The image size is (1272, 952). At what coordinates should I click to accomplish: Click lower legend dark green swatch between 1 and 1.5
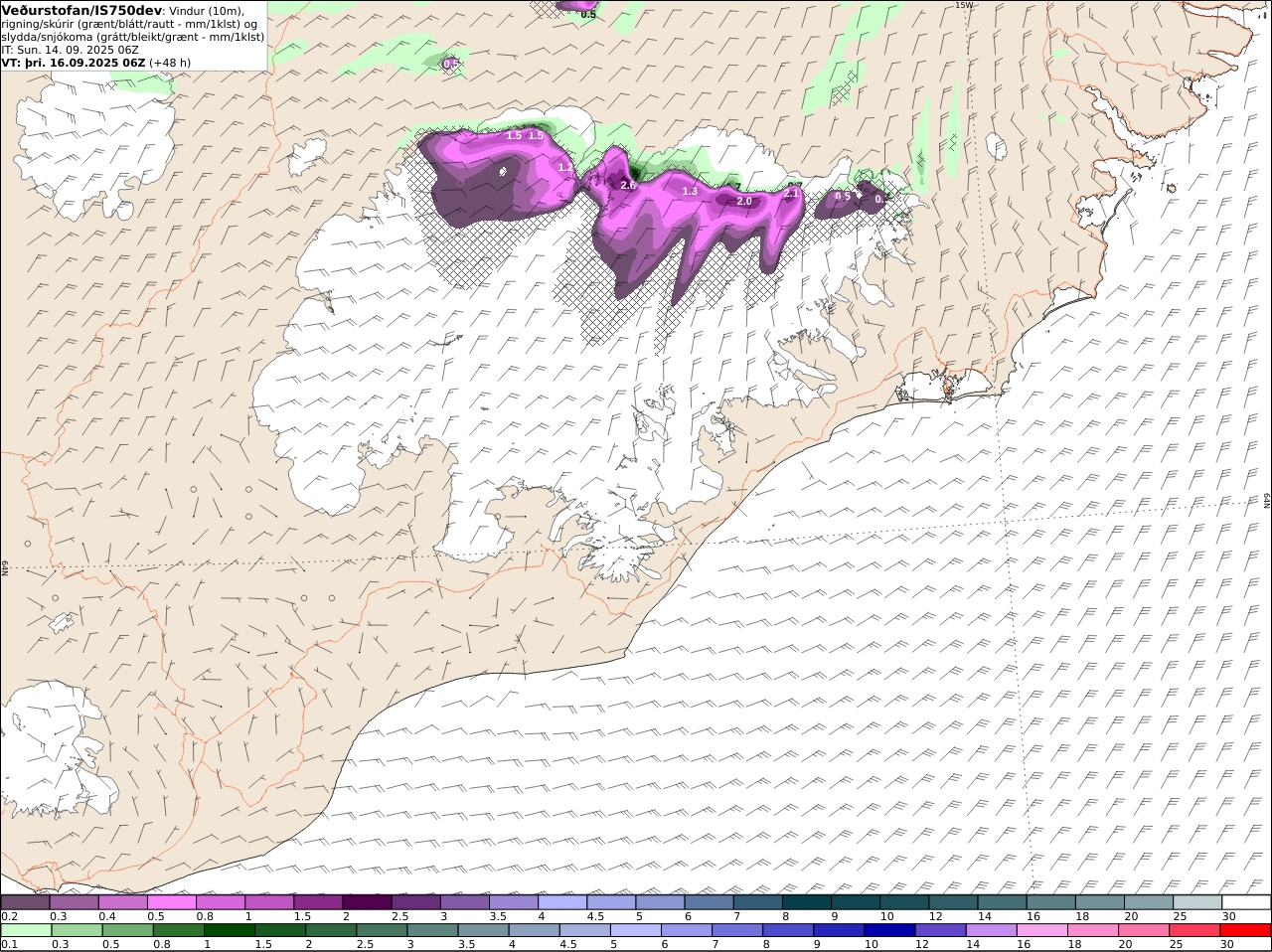(230, 930)
